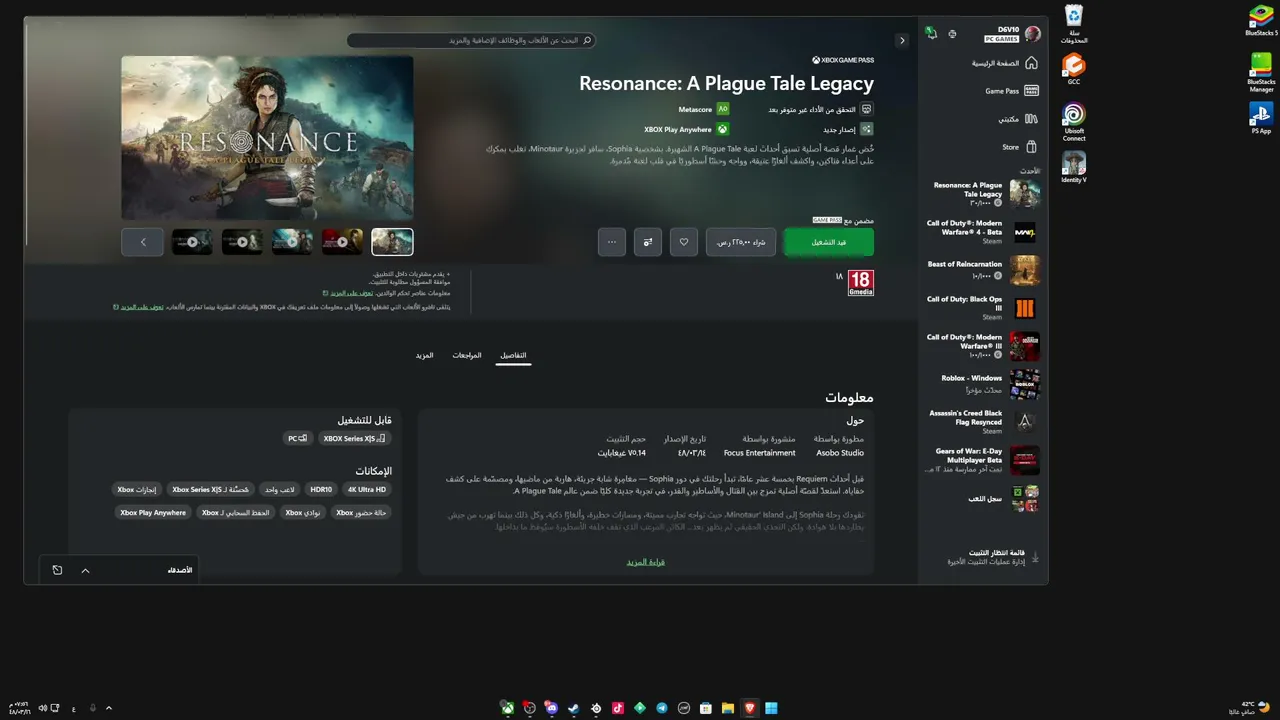Focus the games search field
This screenshot has height=720, width=1280.
click(x=471, y=40)
